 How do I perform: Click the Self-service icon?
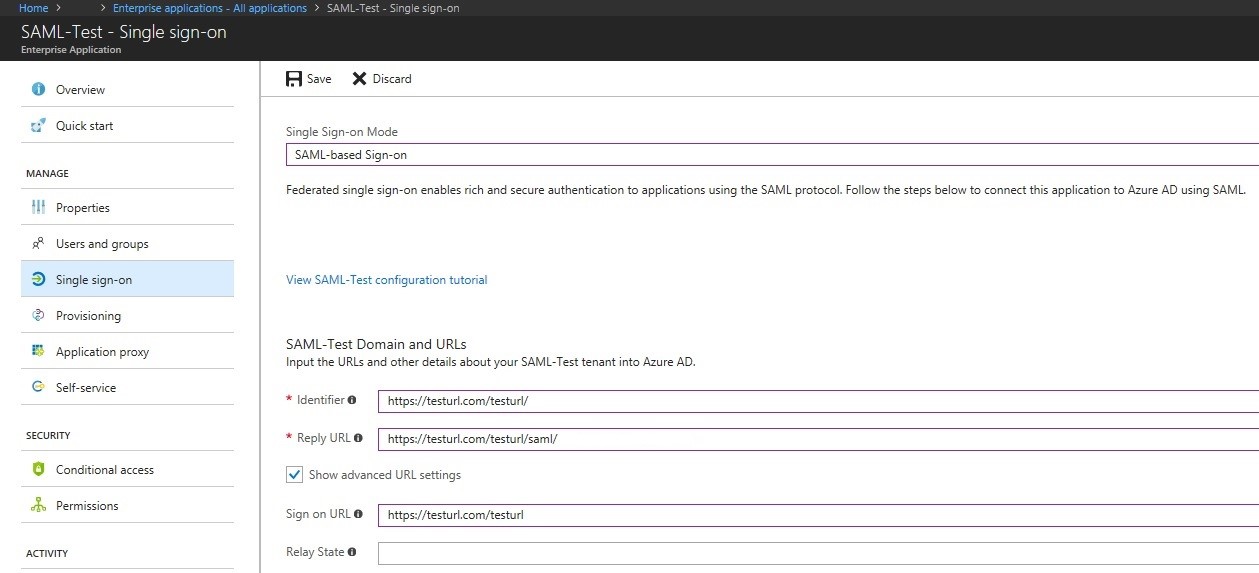pos(38,387)
